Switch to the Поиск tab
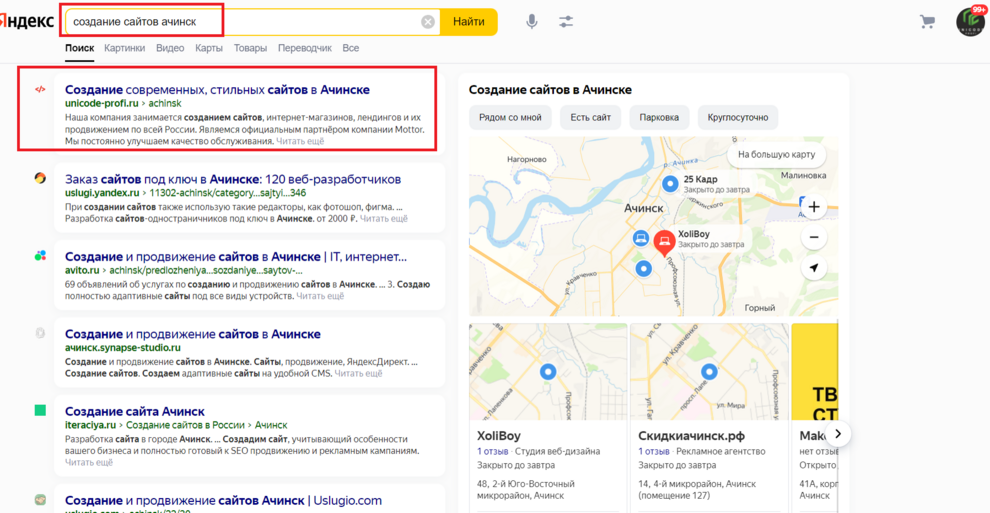 coord(80,48)
